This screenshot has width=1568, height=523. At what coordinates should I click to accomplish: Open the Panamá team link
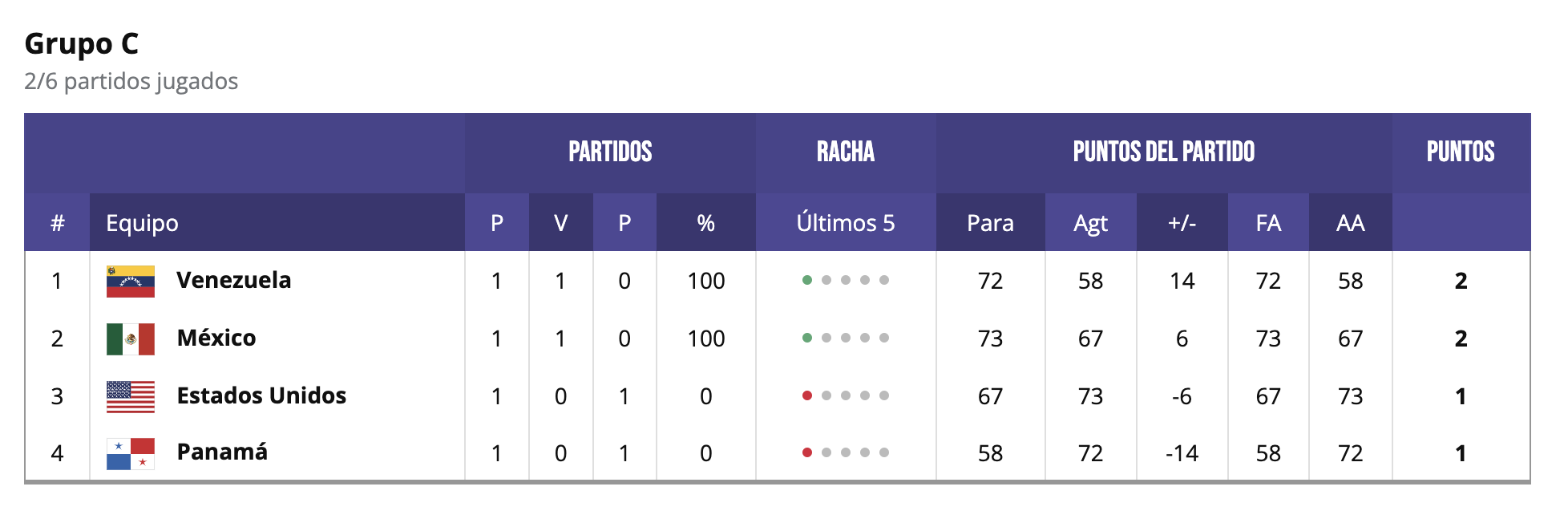[x=222, y=452]
